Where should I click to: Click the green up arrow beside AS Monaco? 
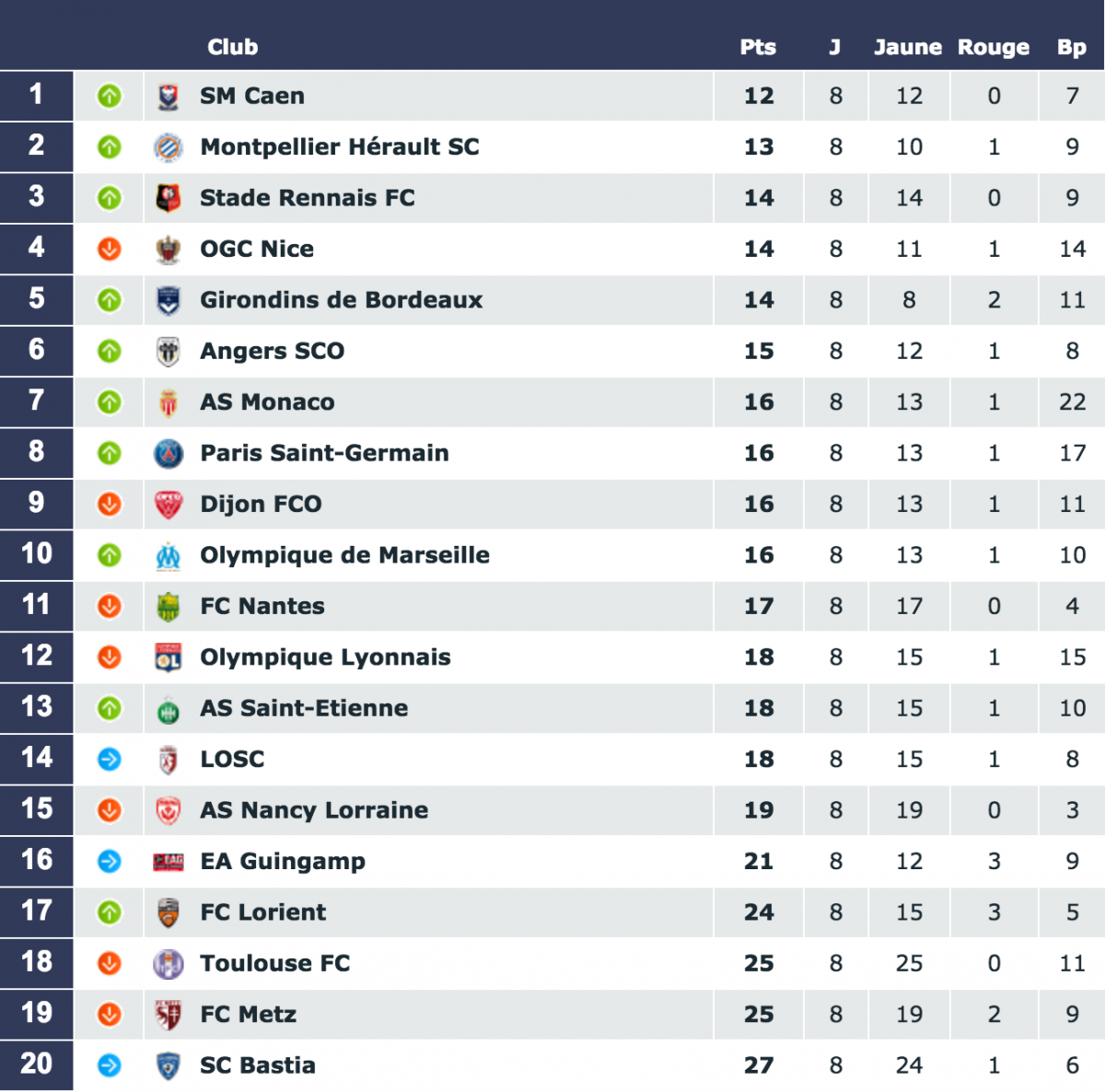click(110, 402)
